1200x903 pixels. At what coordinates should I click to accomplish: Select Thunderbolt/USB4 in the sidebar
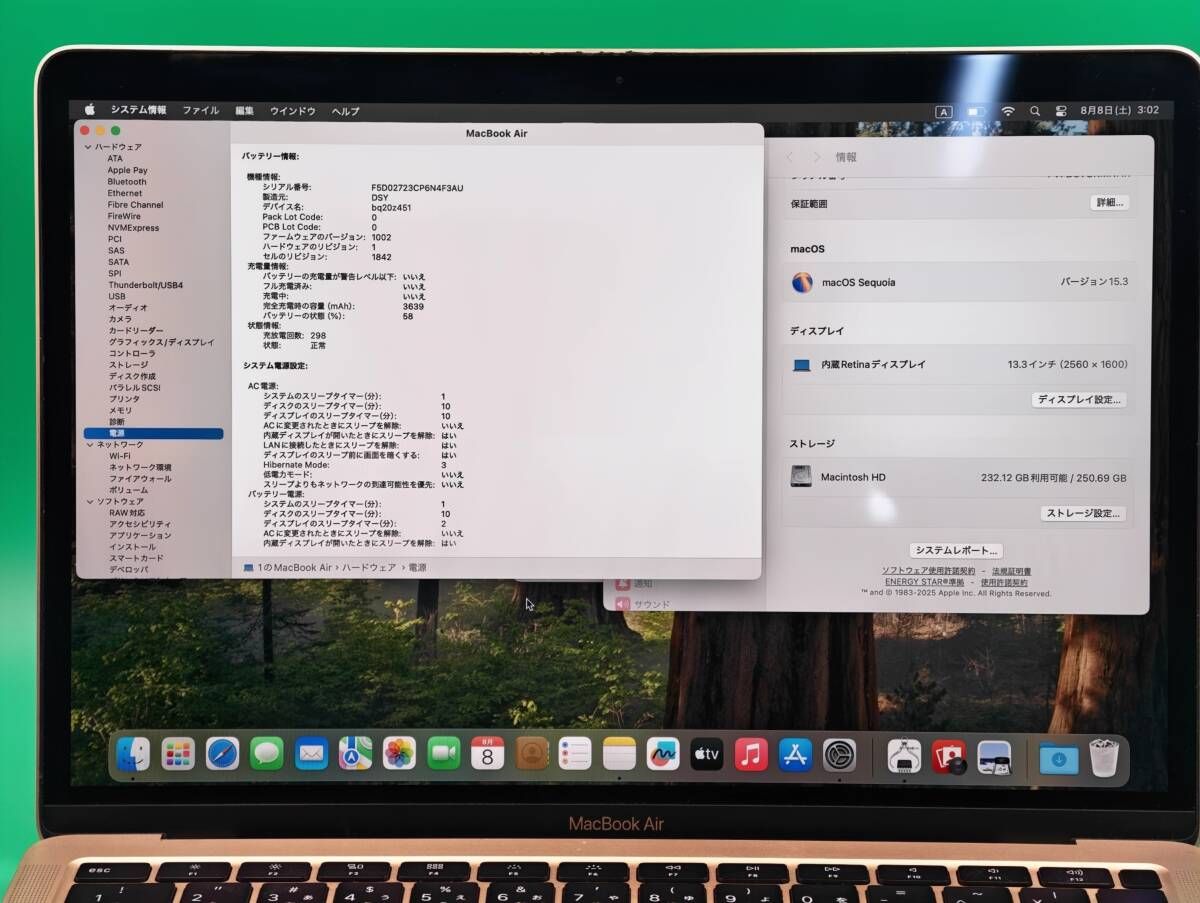click(145, 285)
